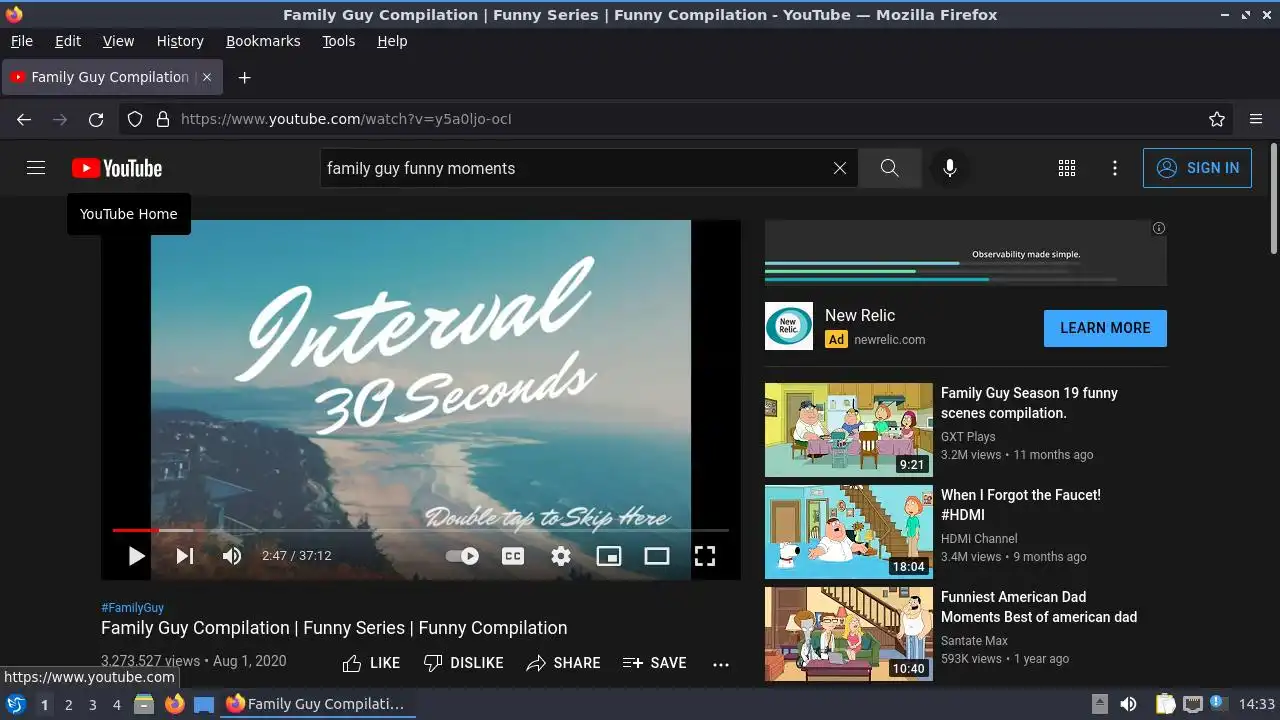
Task: Close the Family Guy Compilation tab
Action: [x=206, y=77]
